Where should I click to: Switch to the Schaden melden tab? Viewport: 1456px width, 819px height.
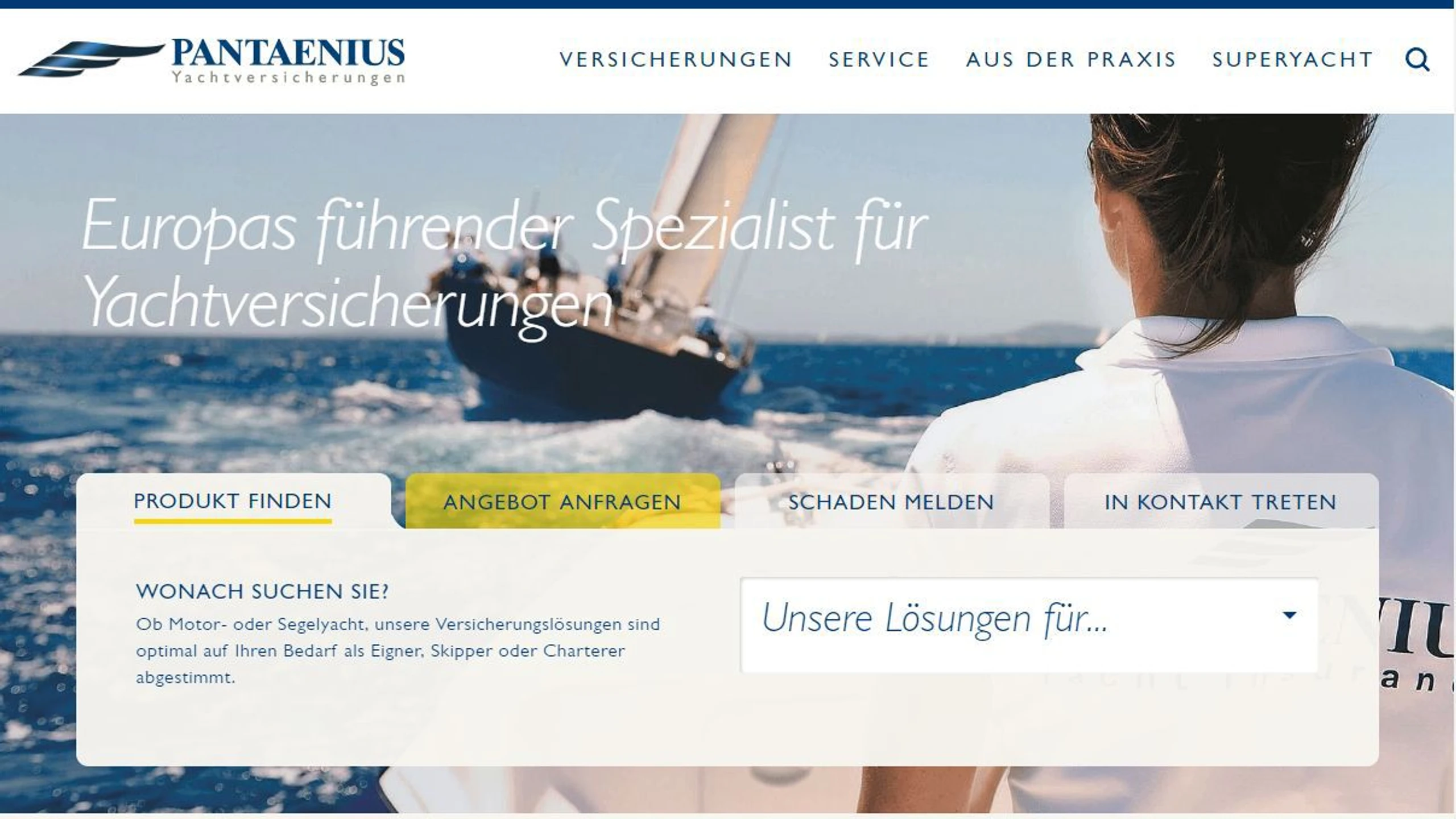[891, 501]
